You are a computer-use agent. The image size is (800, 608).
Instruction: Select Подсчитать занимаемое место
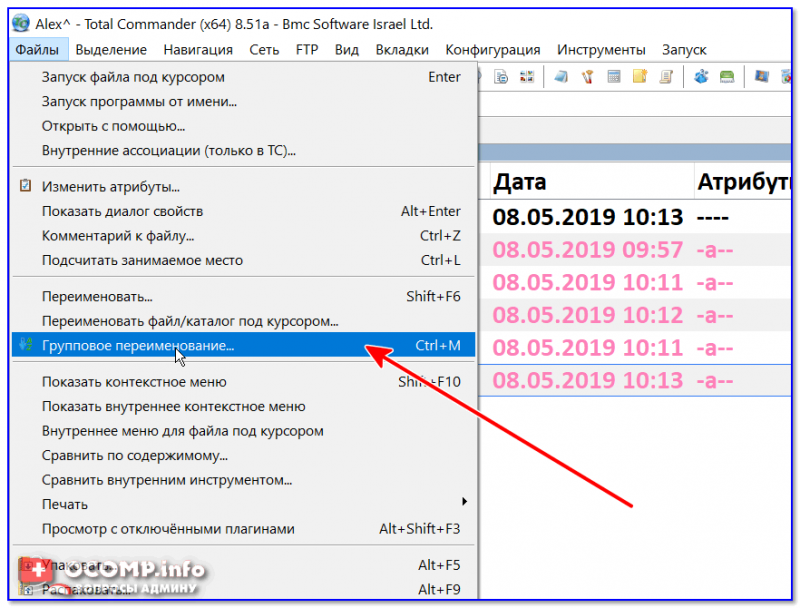(x=243, y=260)
